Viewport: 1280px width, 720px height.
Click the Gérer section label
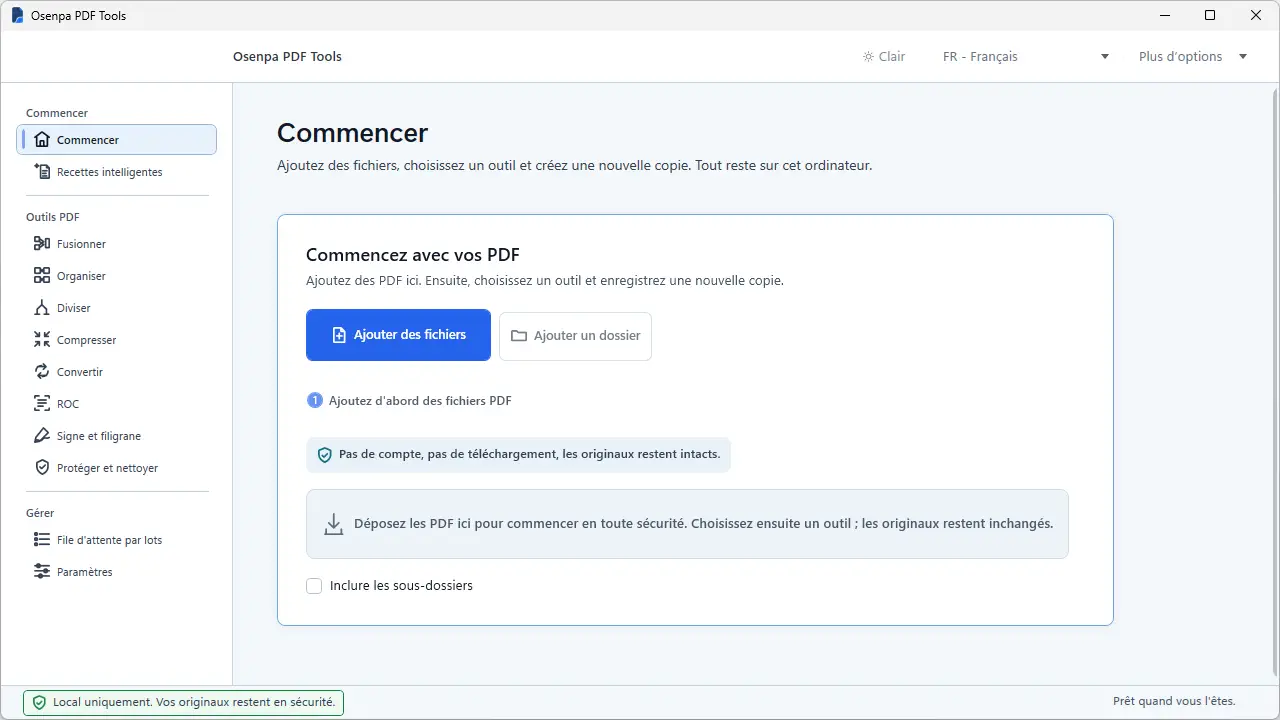40,513
